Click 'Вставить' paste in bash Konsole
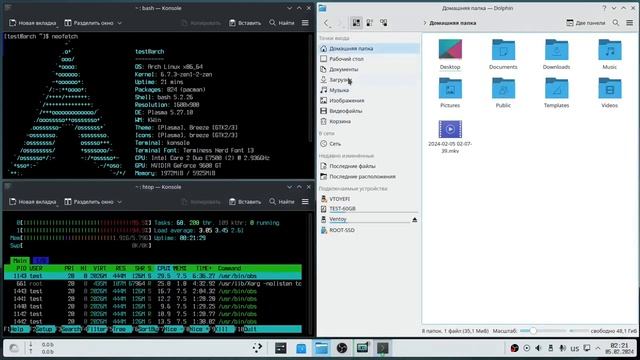The width and height of the screenshot is (640, 360). coord(245,23)
